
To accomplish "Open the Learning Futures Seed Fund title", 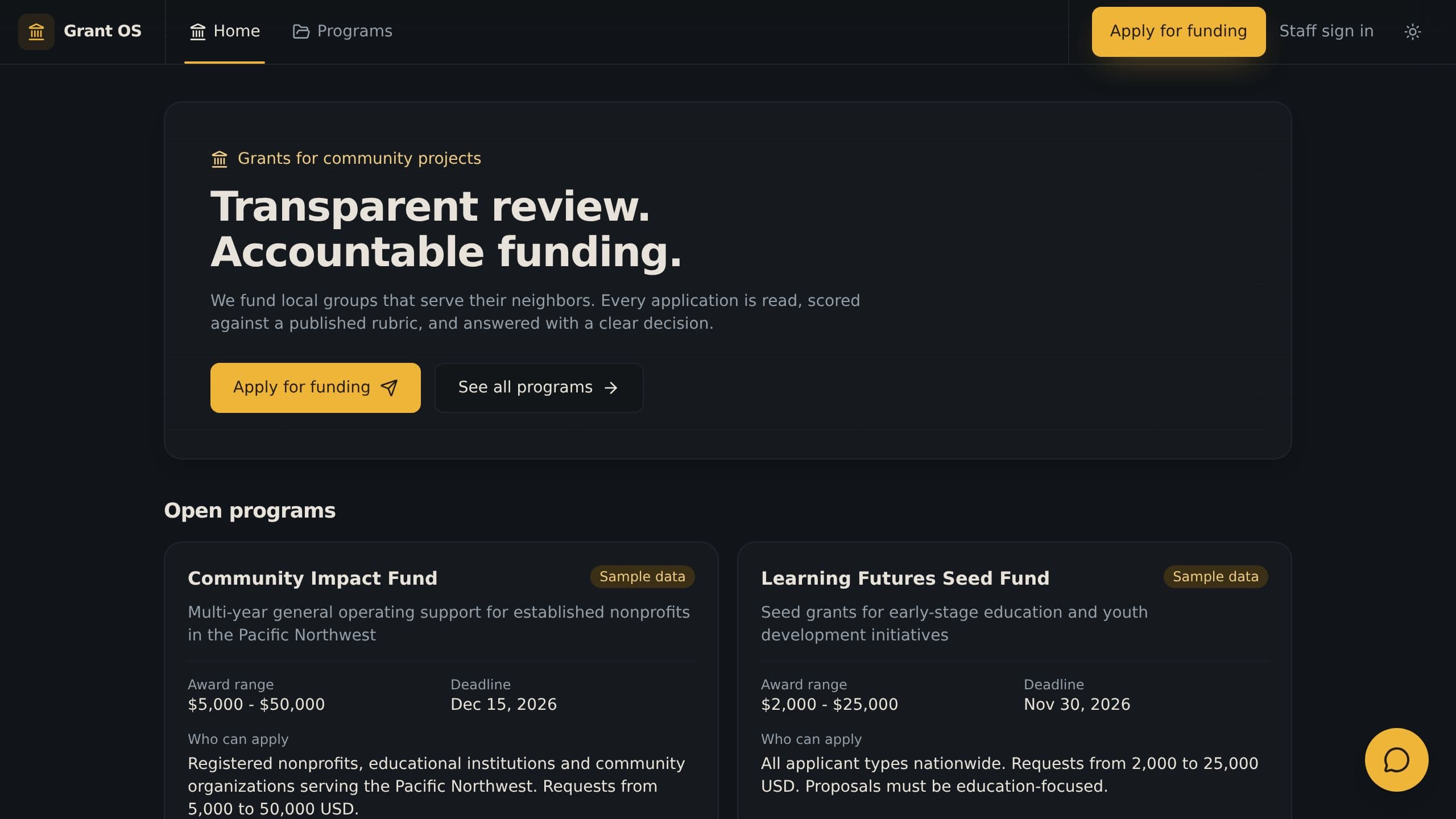I will point(905,578).
